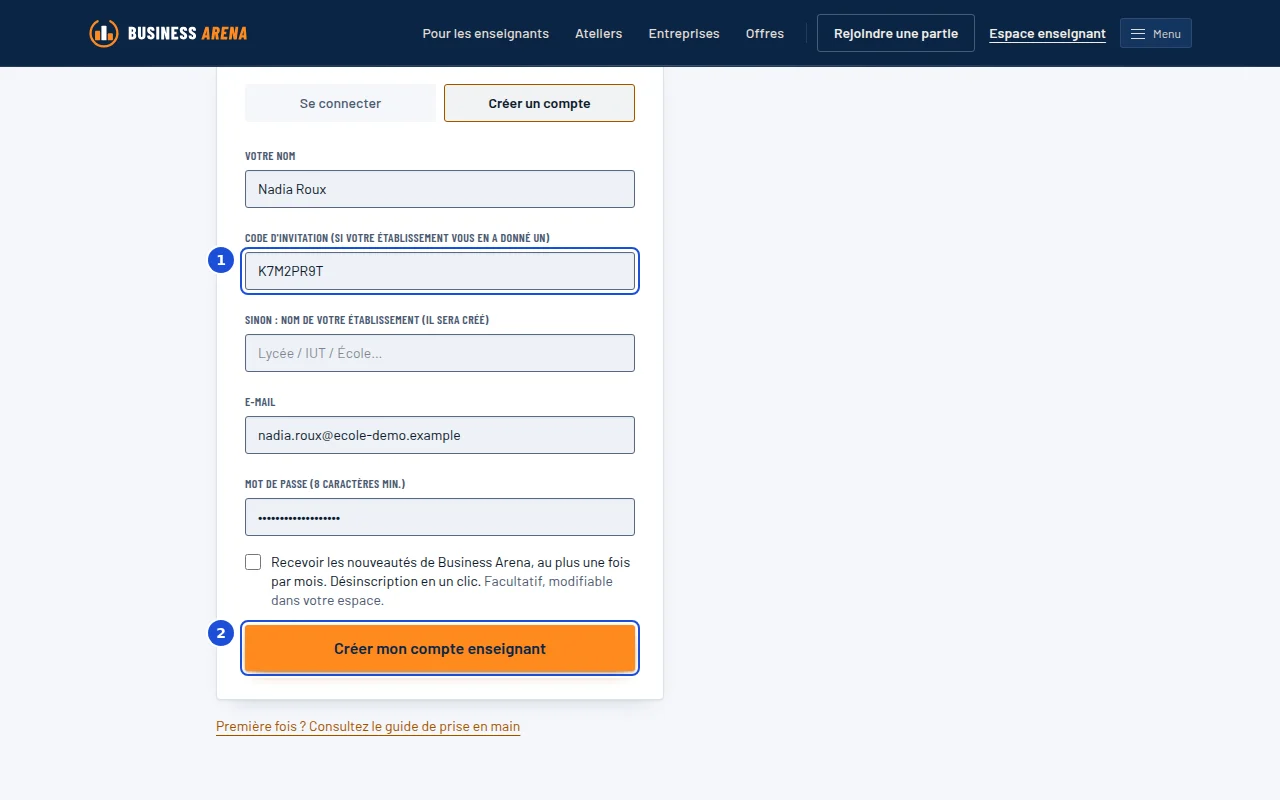Image resolution: width=1280 pixels, height=800 pixels.
Task: Open Entreprises nav item
Action: [684, 34]
